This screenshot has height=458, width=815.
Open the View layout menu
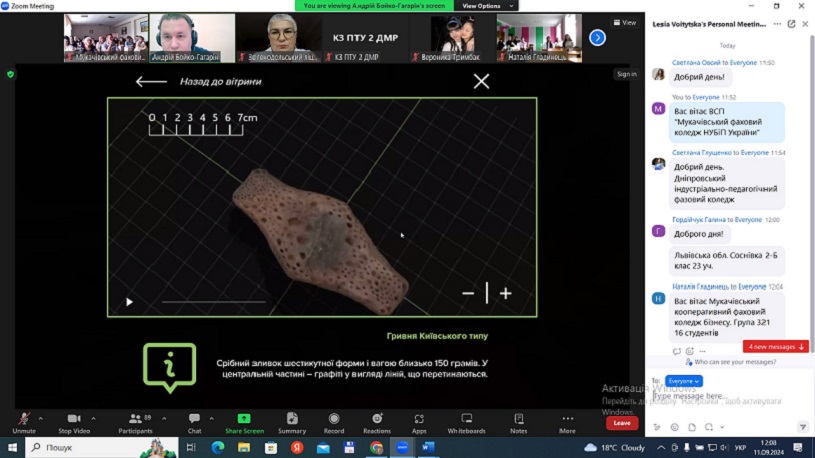[x=625, y=22]
